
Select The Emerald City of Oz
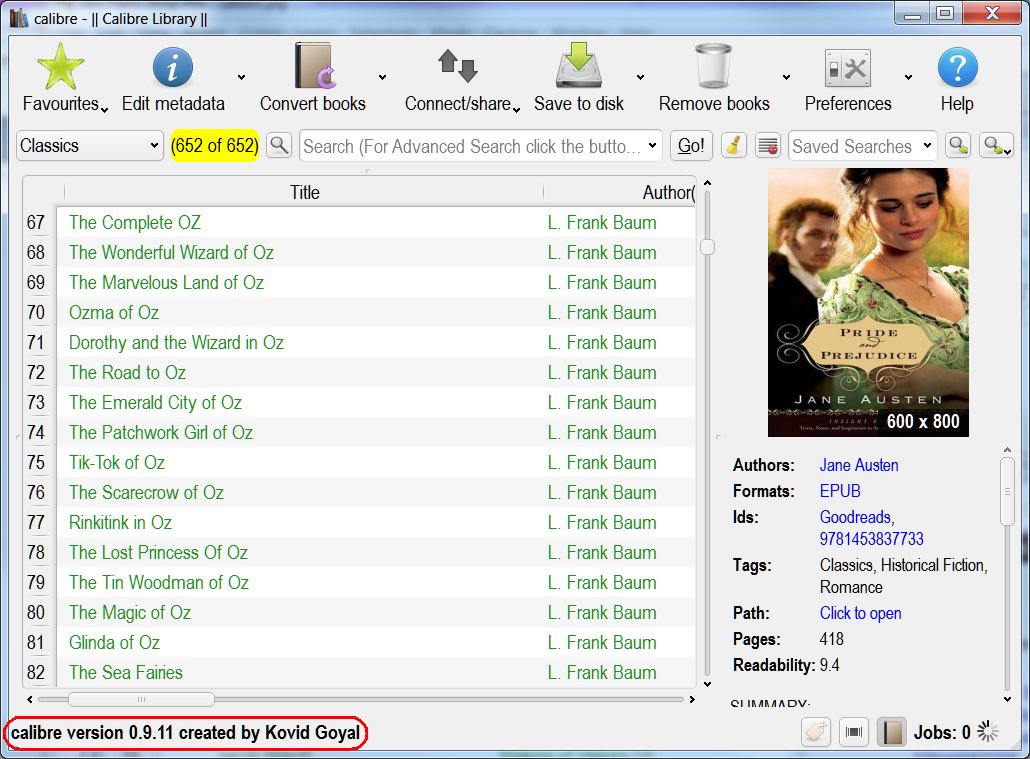tap(376, 402)
